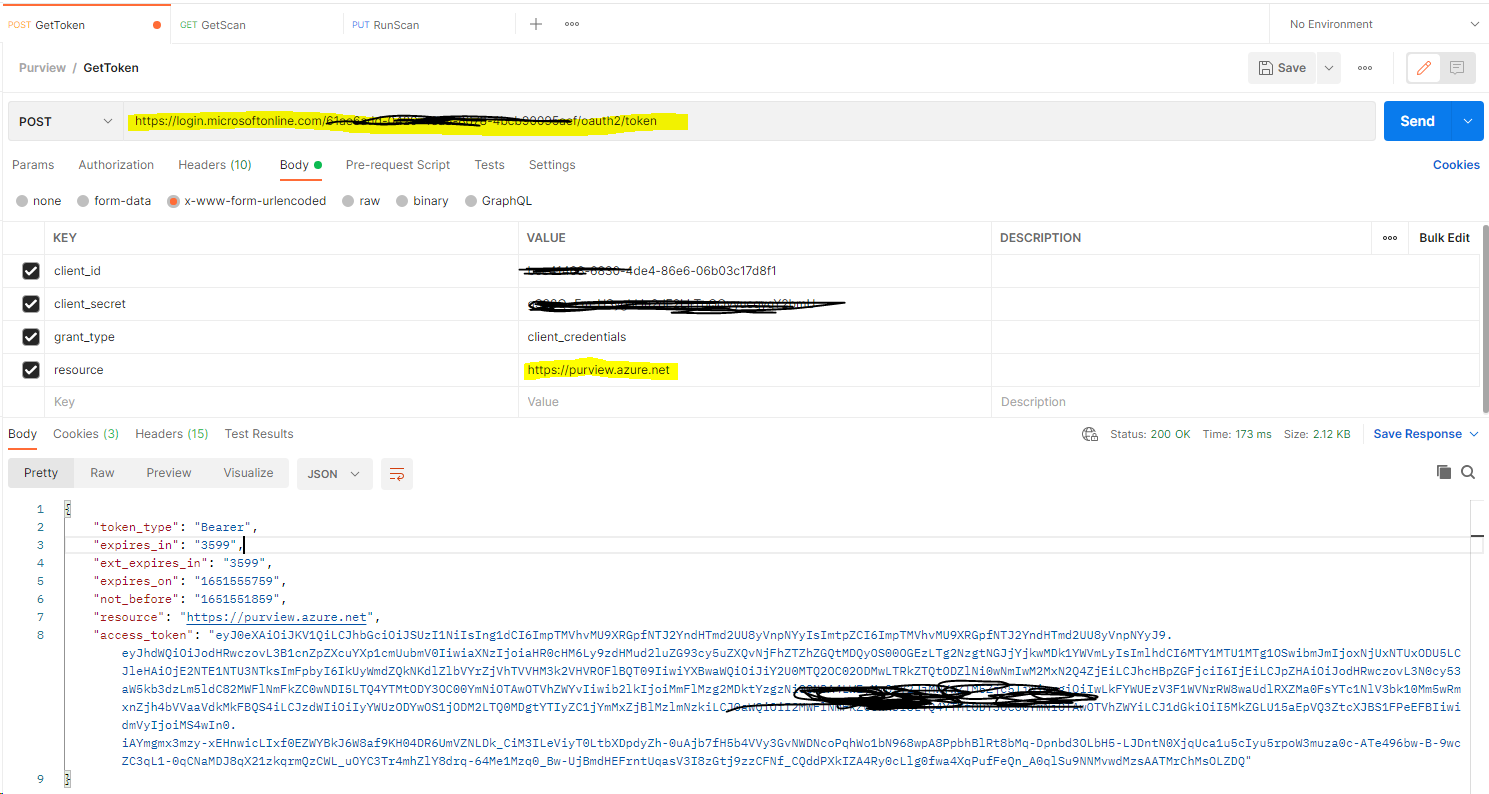The width and height of the screenshot is (1489, 794).
Task: Open tab options ellipsis next to plus
Action: (x=572, y=24)
